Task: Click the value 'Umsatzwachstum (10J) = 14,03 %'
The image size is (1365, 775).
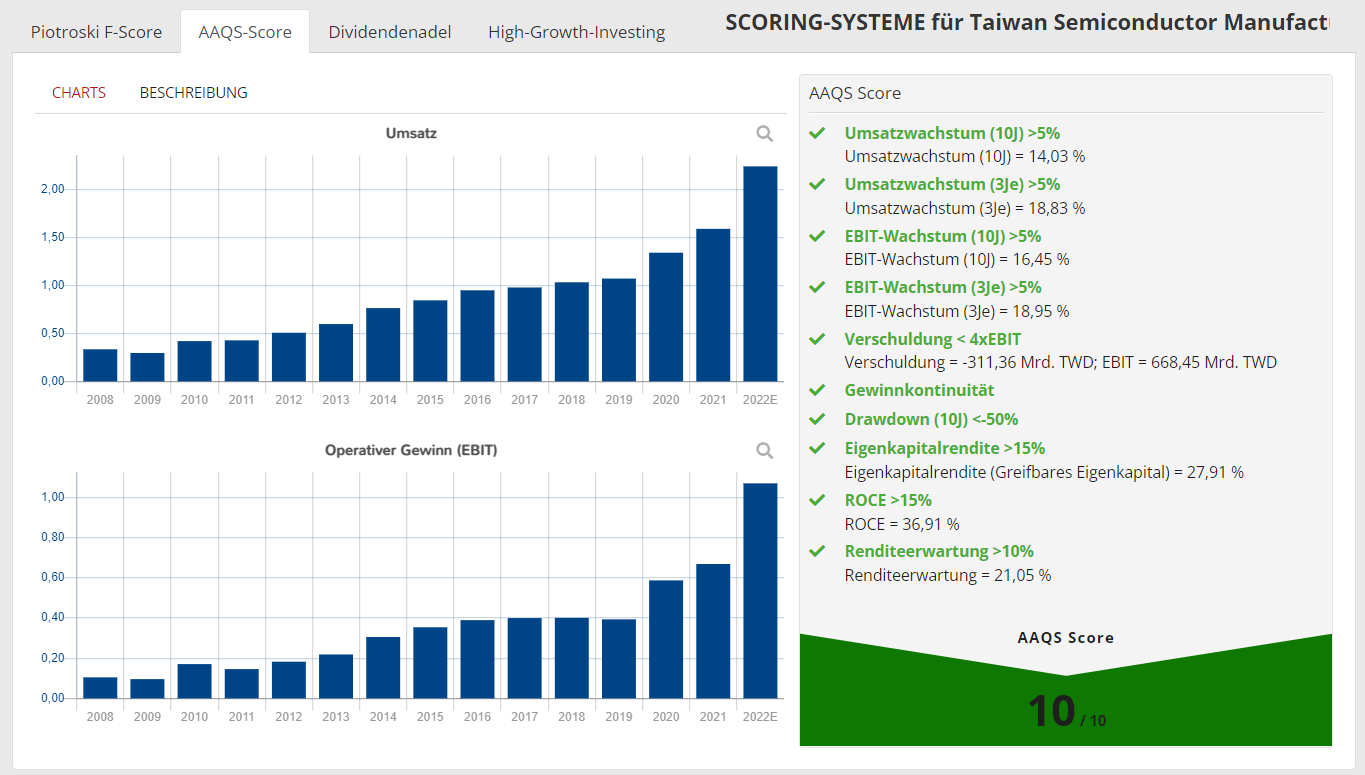Action: tap(965, 156)
